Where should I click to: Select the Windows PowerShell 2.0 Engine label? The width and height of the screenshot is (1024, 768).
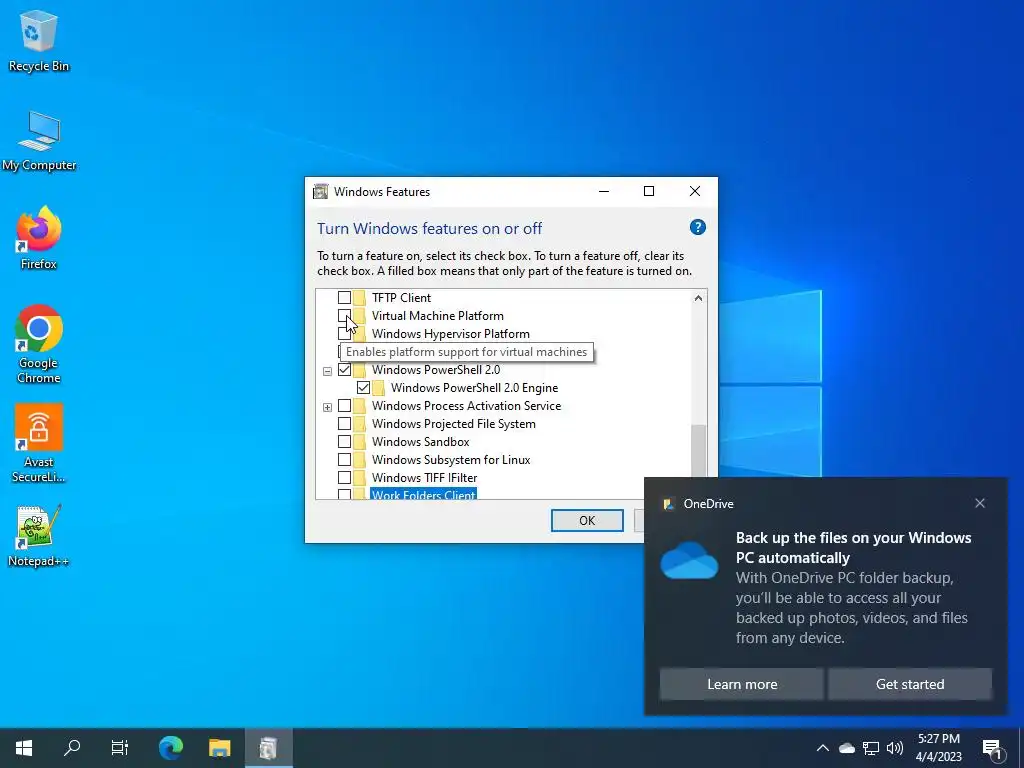474,388
